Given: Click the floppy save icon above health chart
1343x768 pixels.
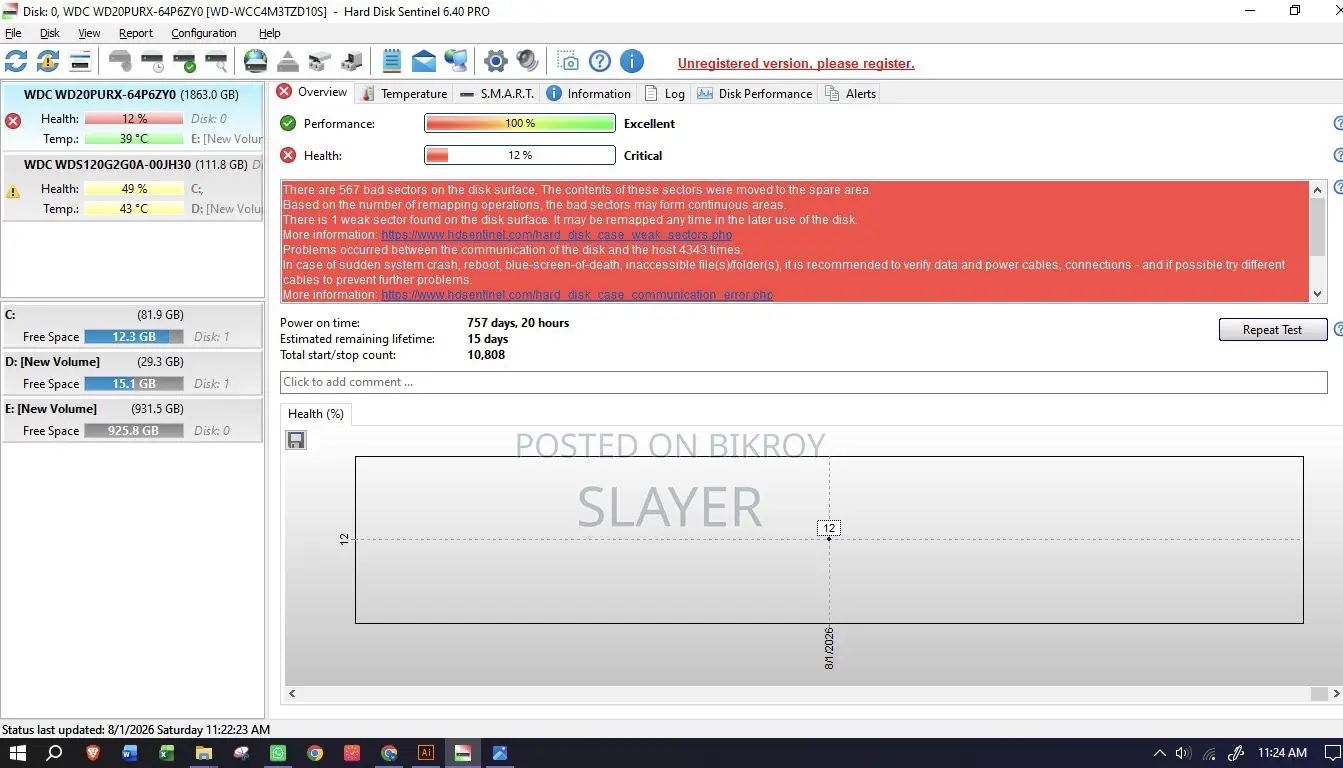Looking at the screenshot, I should (296, 440).
